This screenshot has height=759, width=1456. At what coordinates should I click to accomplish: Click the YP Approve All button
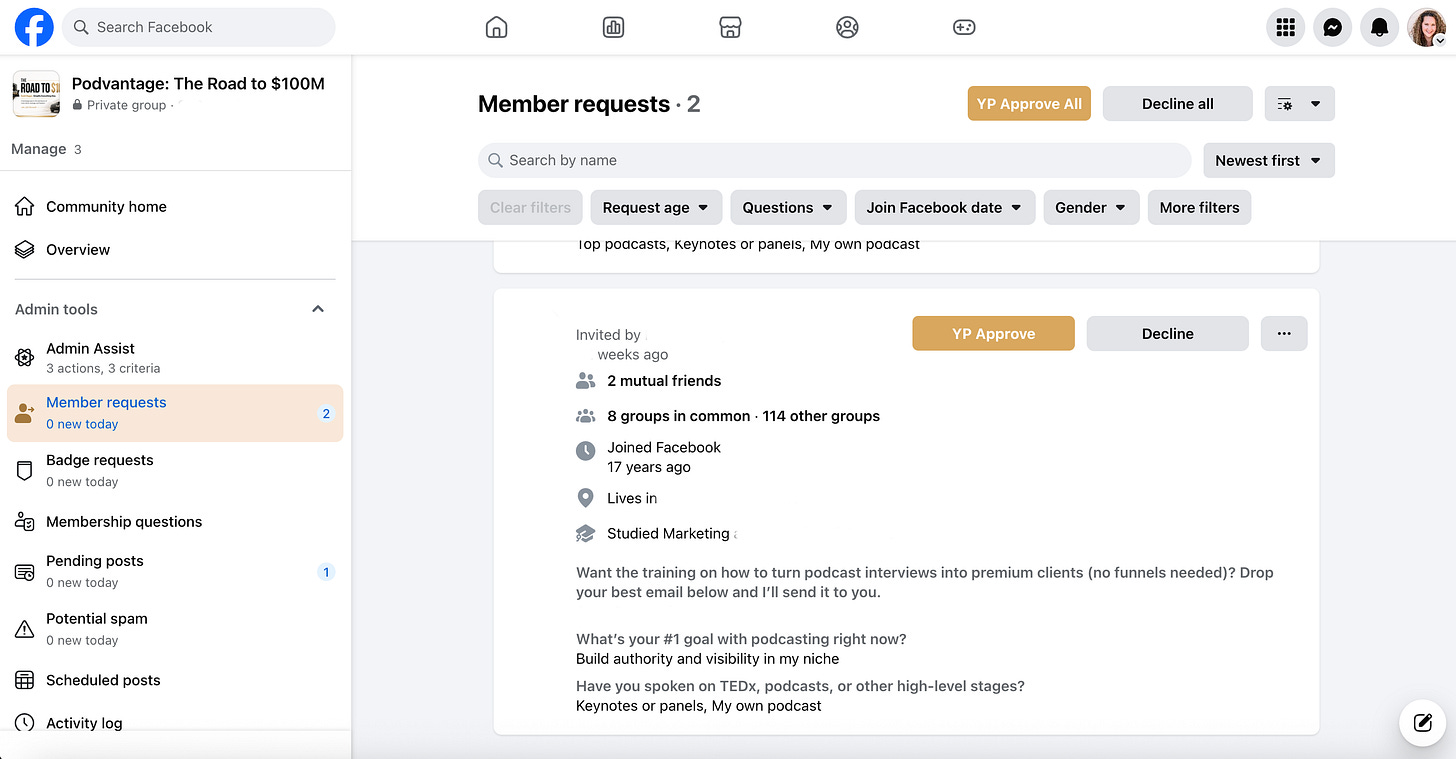coord(1029,104)
